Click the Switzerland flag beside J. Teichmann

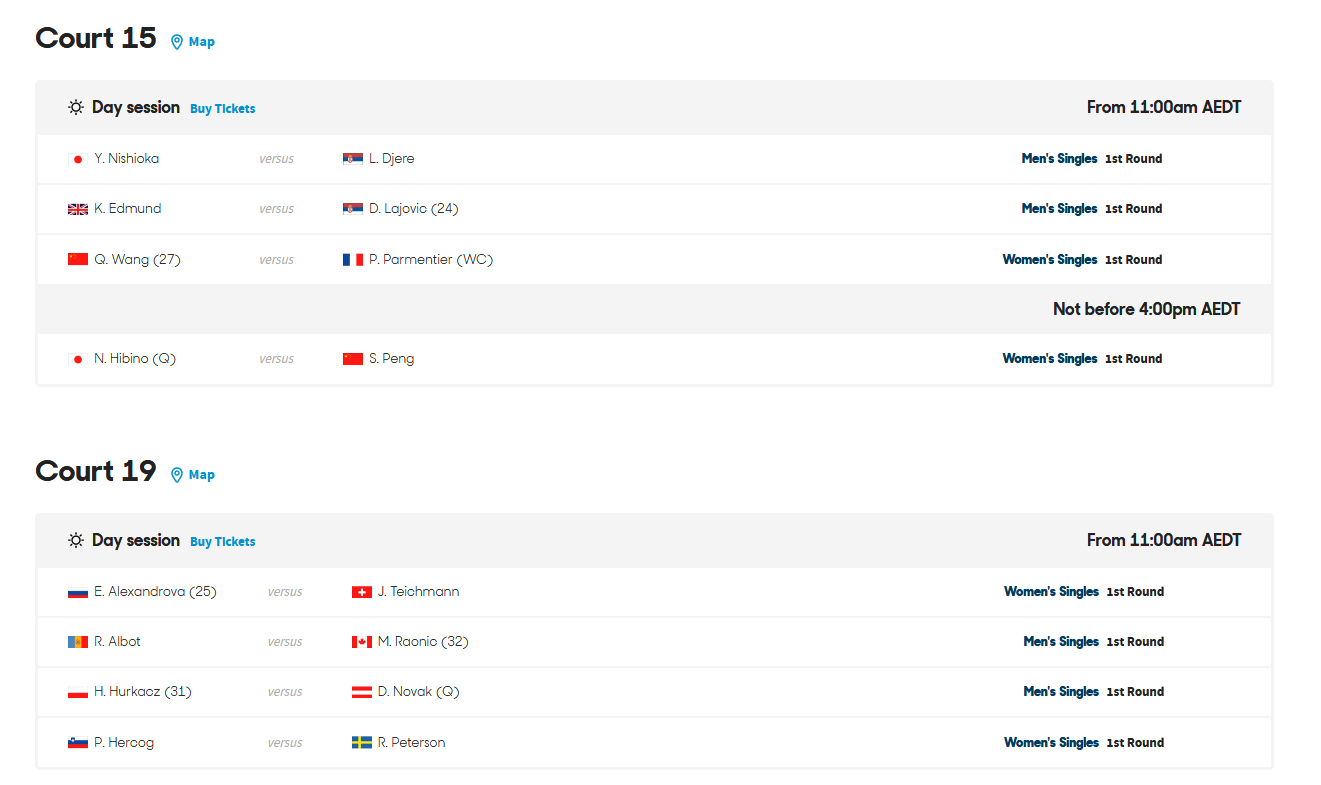pyautogui.click(x=362, y=592)
